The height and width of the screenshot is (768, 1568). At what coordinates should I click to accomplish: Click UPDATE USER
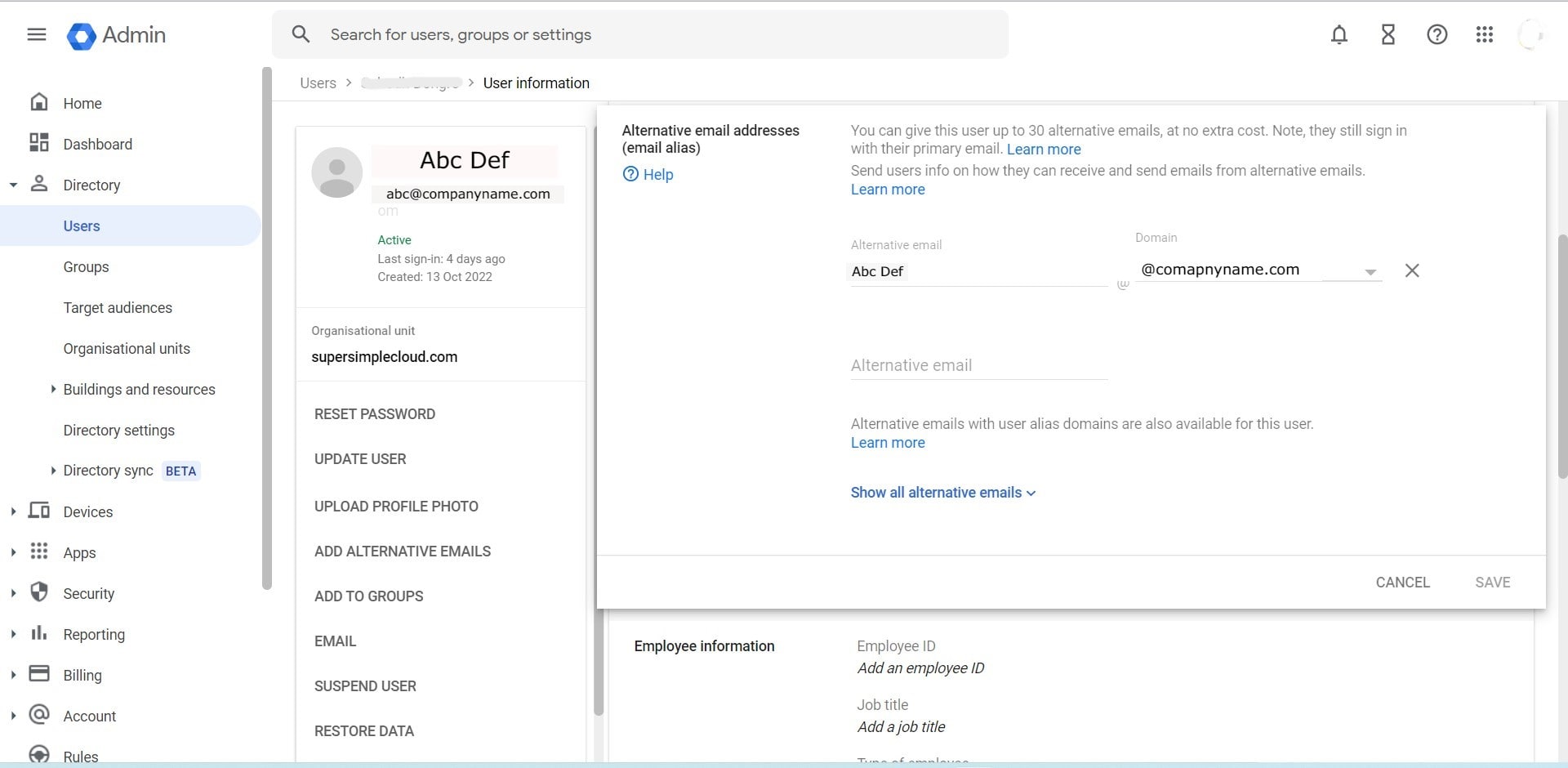pyautogui.click(x=360, y=459)
